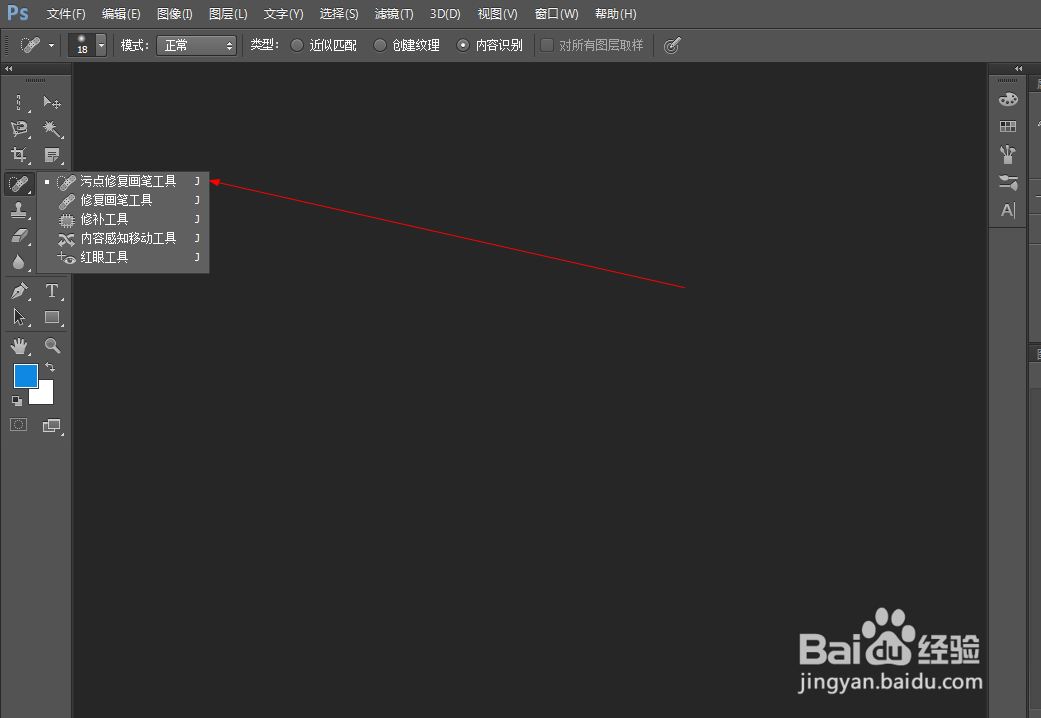The height and width of the screenshot is (718, 1041).
Task: Collapse the left toolbar double-arrow
Action: (x=9, y=68)
